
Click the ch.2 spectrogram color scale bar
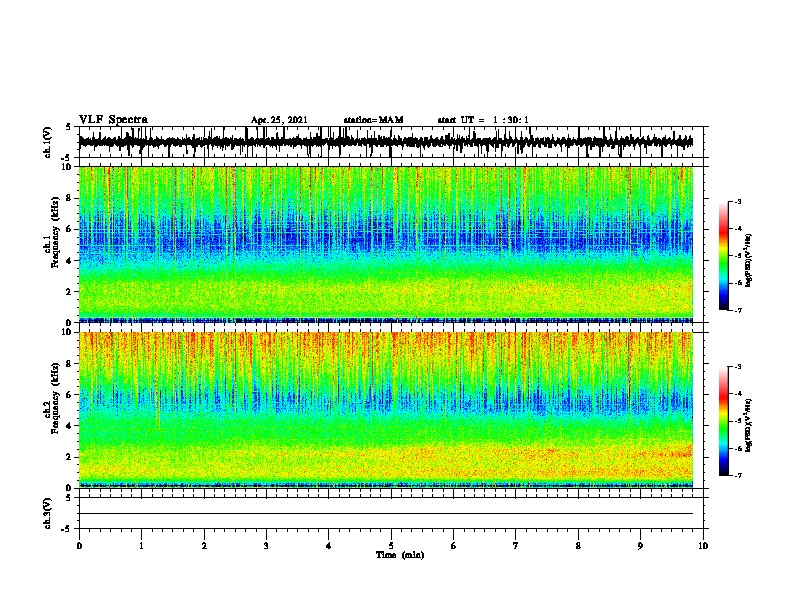click(723, 421)
